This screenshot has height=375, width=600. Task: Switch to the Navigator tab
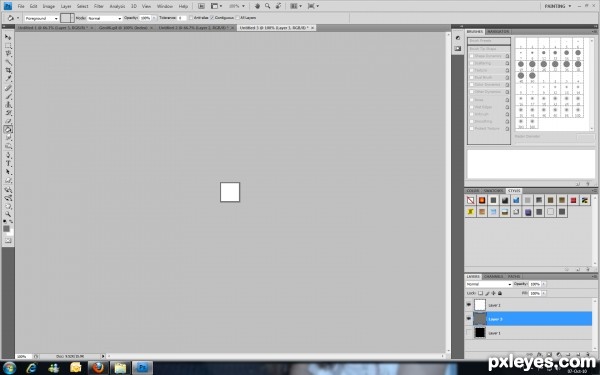pyautogui.click(x=498, y=32)
